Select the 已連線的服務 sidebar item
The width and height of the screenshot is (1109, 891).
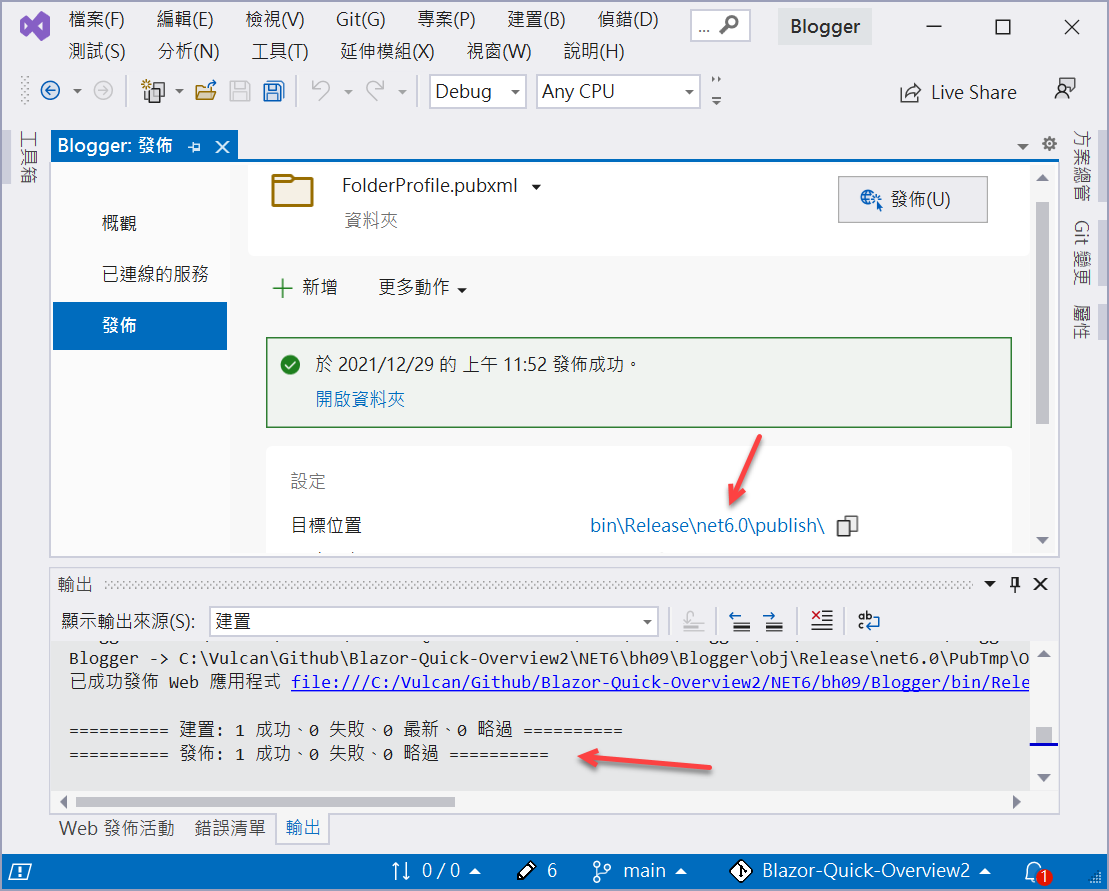pos(155,274)
